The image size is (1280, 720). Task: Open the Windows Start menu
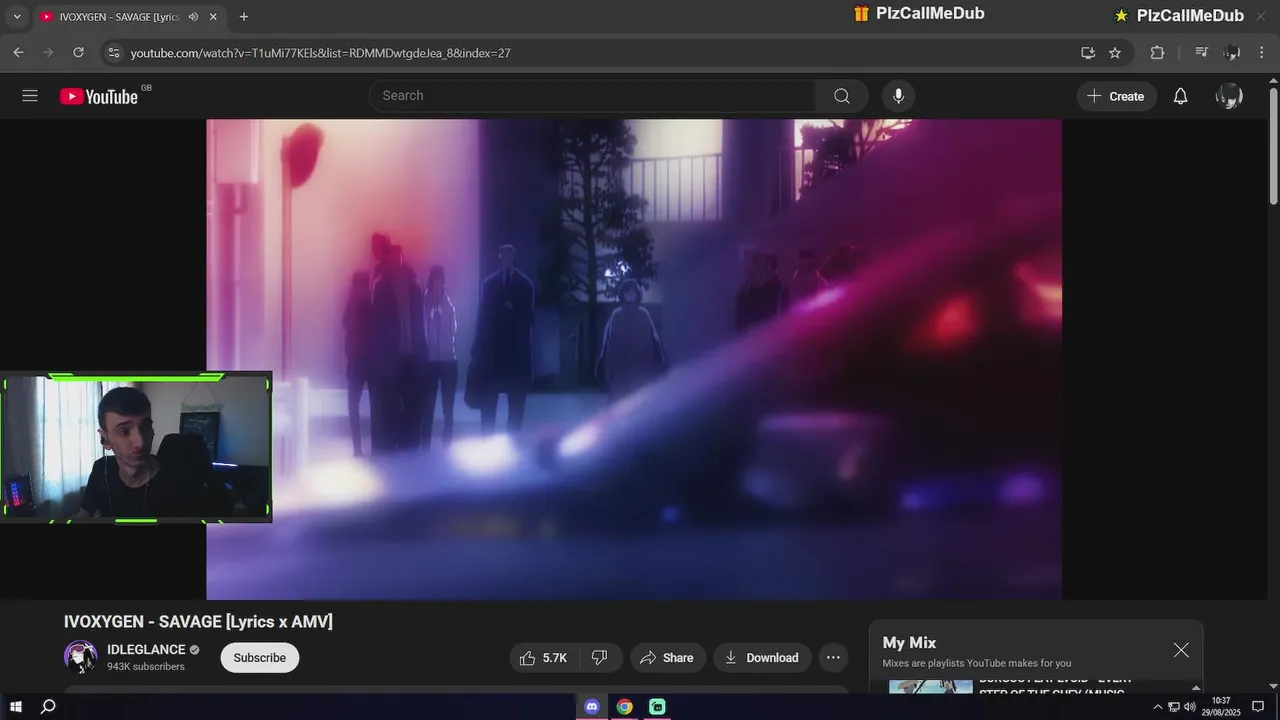16,707
